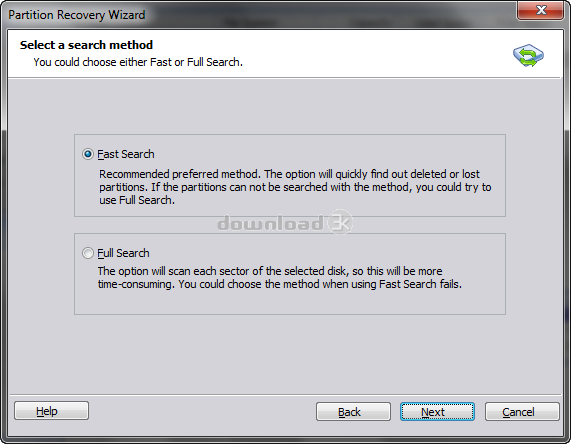Click the 3k circle emblem in the watermark
Screen dimensions: 571x444
tap(340, 222)
